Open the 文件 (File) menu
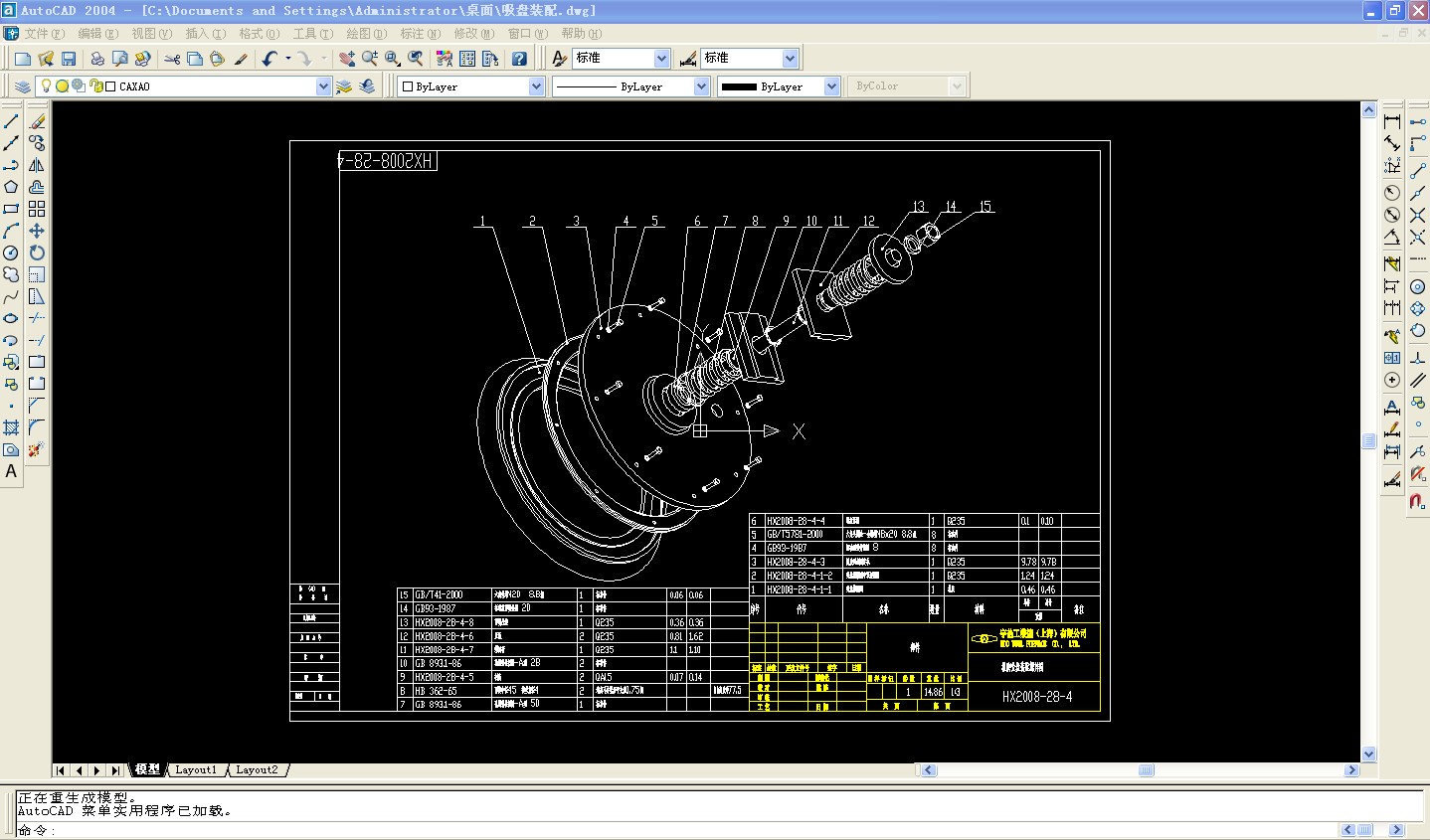Viewport: 1430px width, 840px height. click(43, 34)
